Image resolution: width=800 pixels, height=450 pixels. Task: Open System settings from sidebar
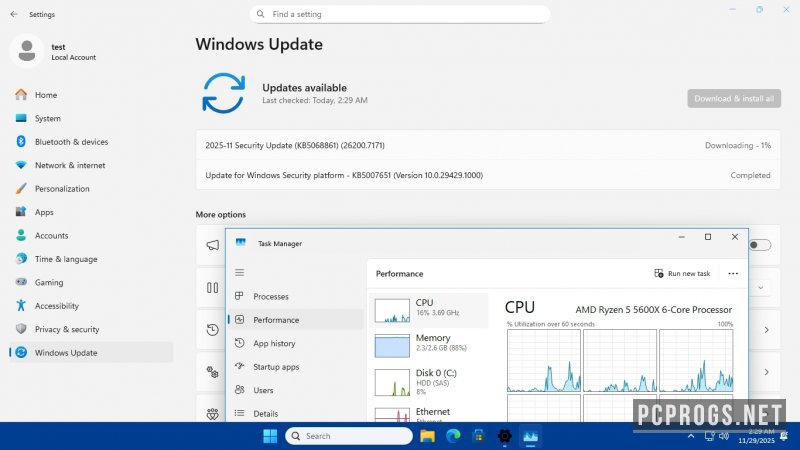click(92, 118)
